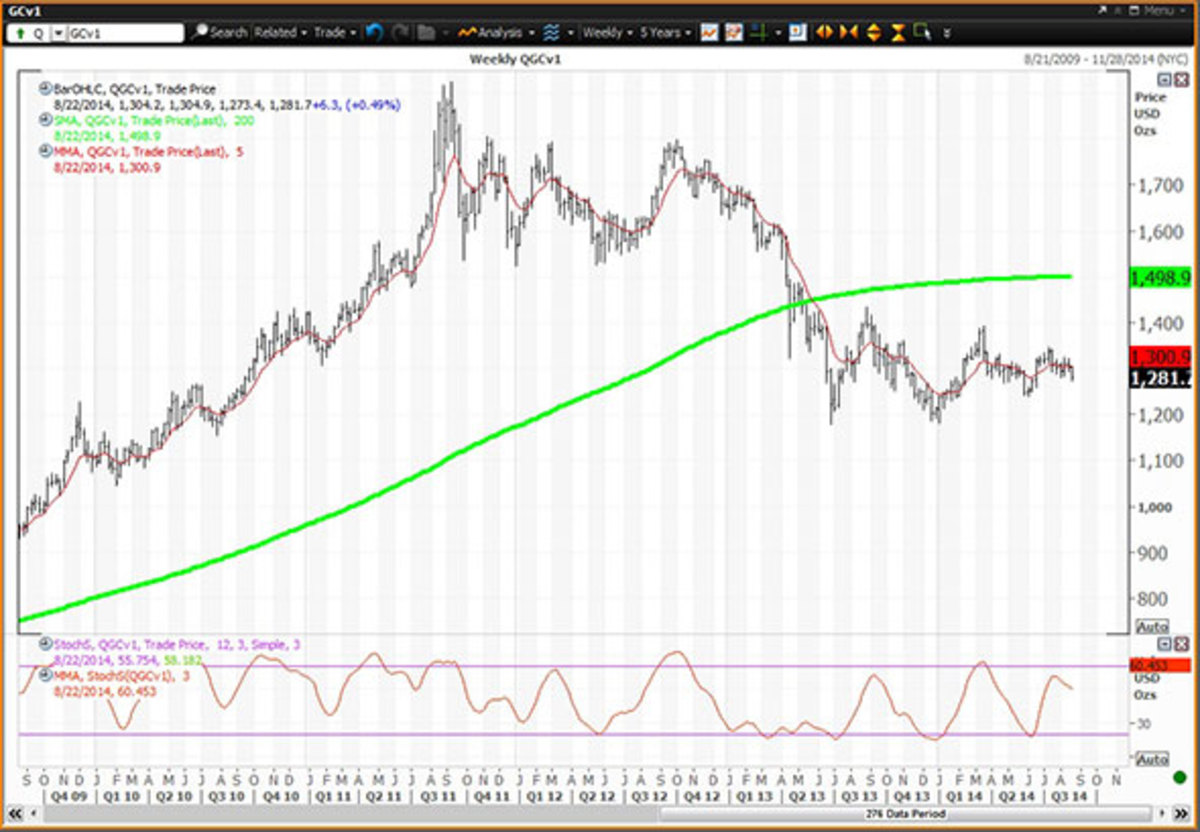This screenshot has height=832, width=1200.
Task: Enable the crosshair cursor toggle
Action: [759, 32]
